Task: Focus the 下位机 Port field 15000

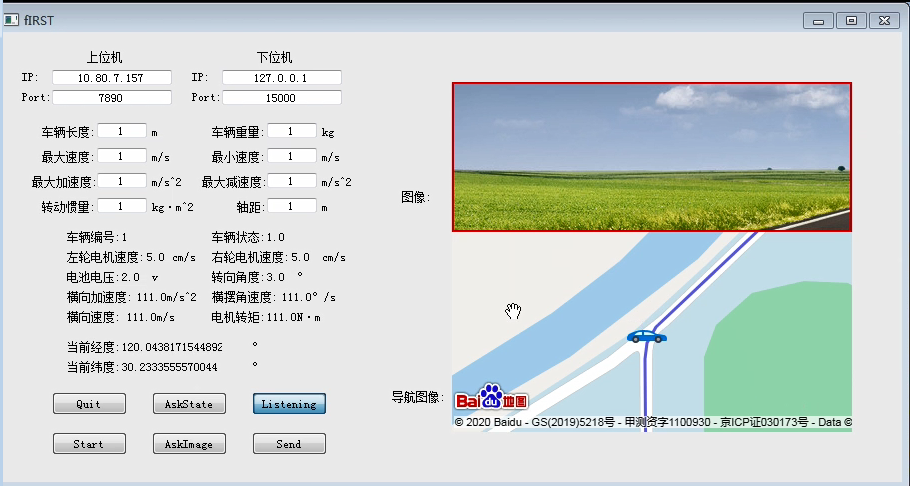Action: point(282,97)
